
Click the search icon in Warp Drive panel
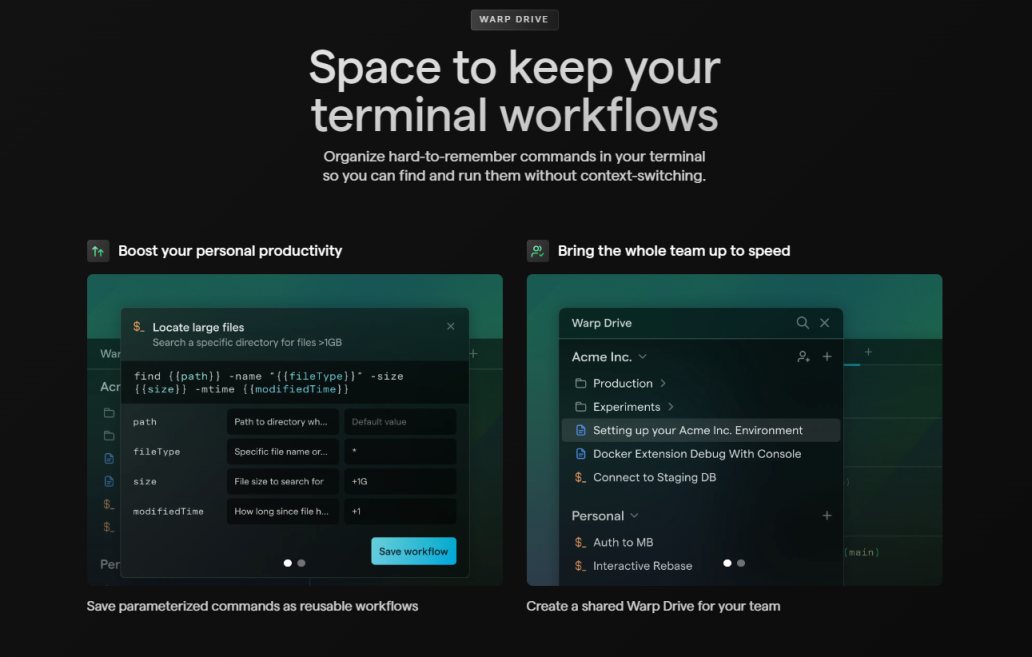(x=802, y=323)
